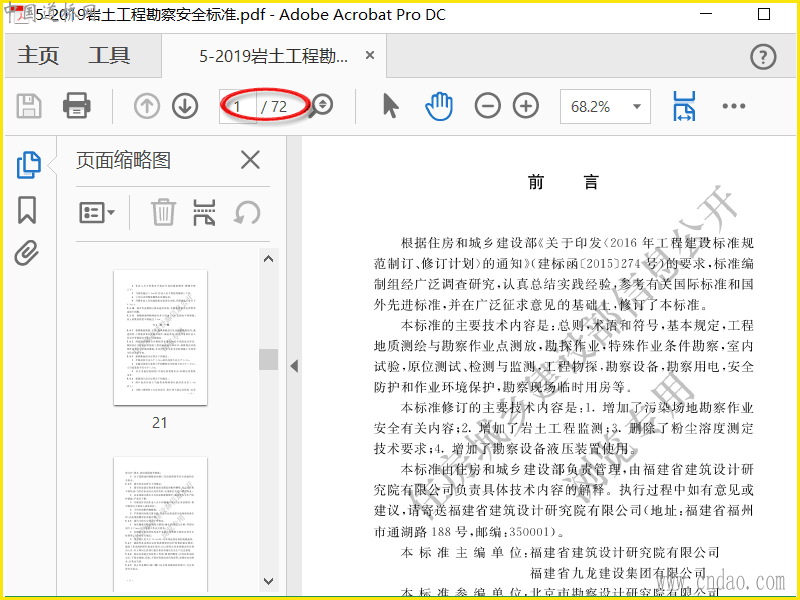800x600 pixels.
Task: Click the rotate page icon
Action: pos(247,213)
